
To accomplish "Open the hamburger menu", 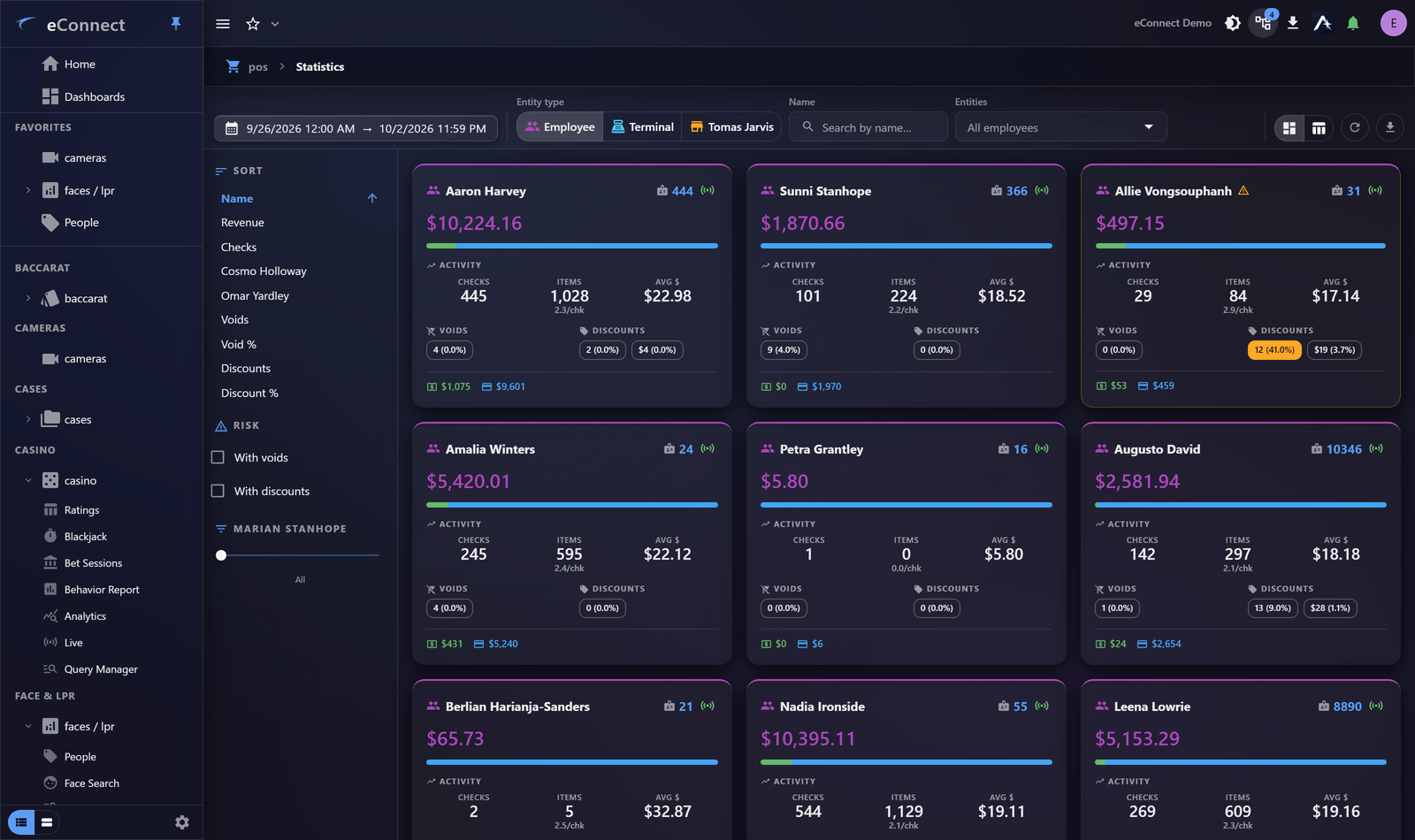I will click(223, 24).
